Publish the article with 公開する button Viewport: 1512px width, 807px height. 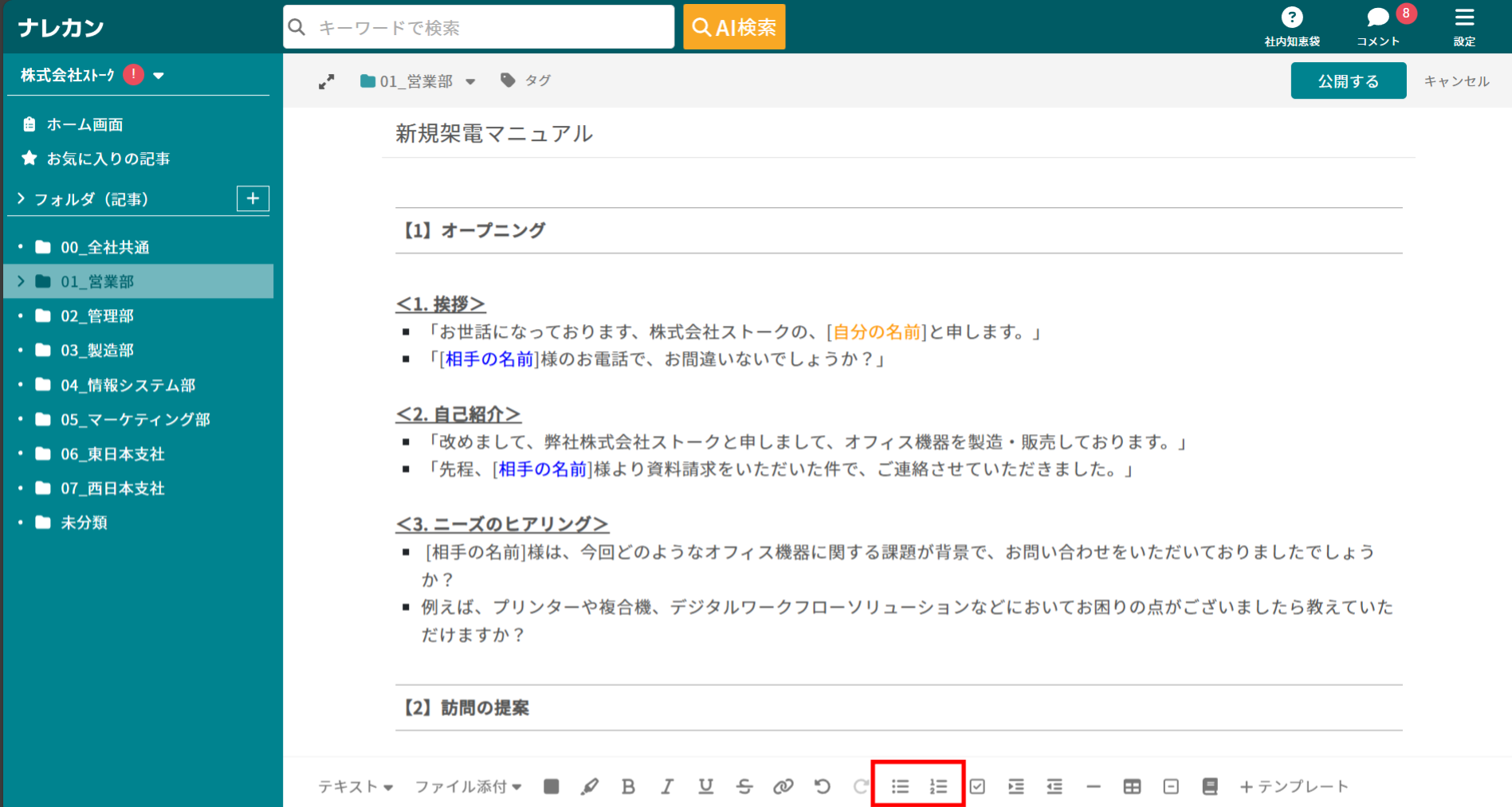pos(1347,80)
